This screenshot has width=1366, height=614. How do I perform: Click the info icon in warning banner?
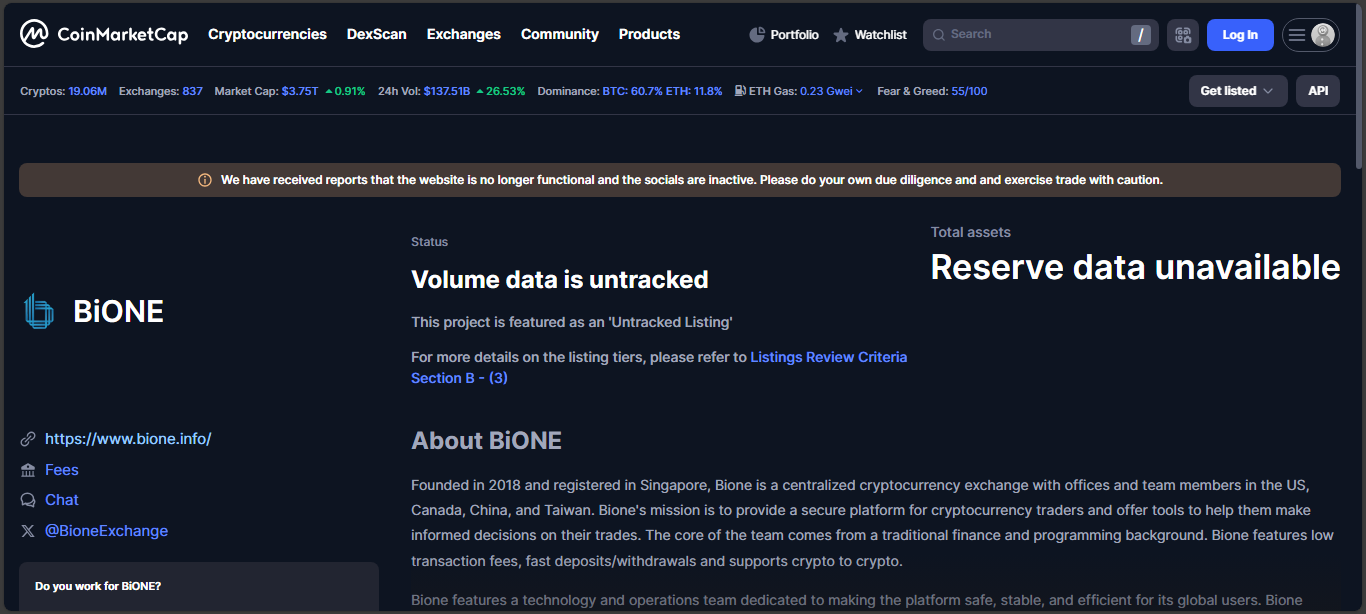[205, 180]
